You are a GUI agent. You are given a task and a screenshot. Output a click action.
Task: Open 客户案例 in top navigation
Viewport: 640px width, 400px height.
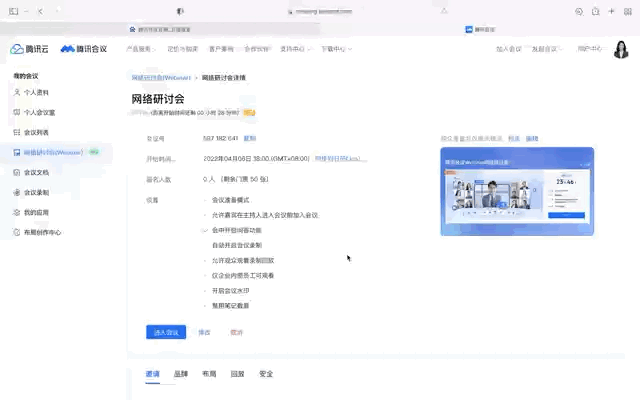pos(221,49)
